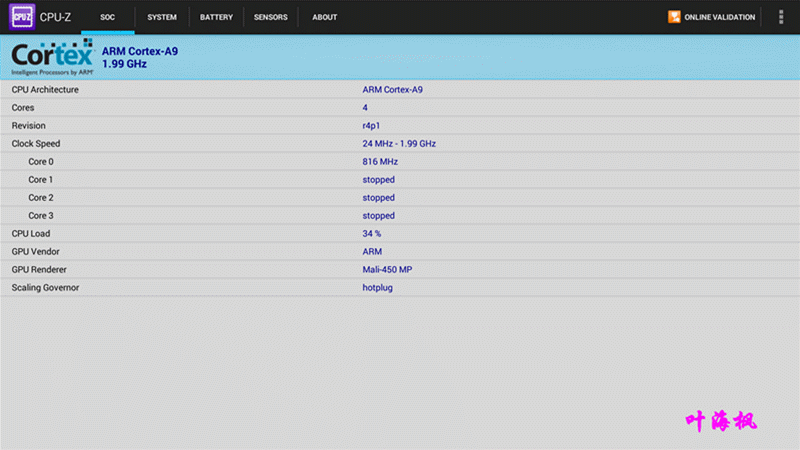800x450 pixels.
Task: Select the Core 3 stopped row
Action: coord(400,216)
